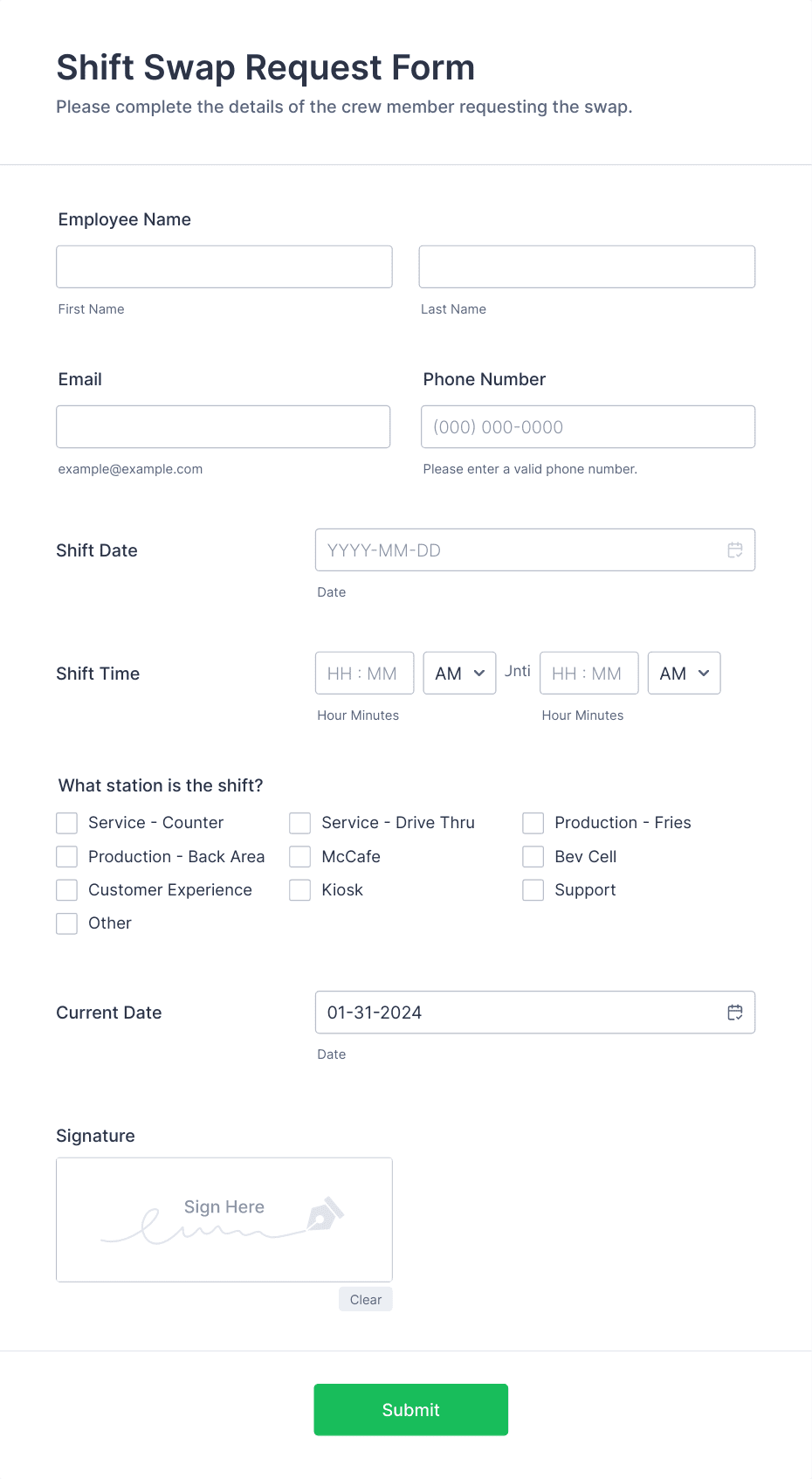Check the Service - Counter station

66,822
